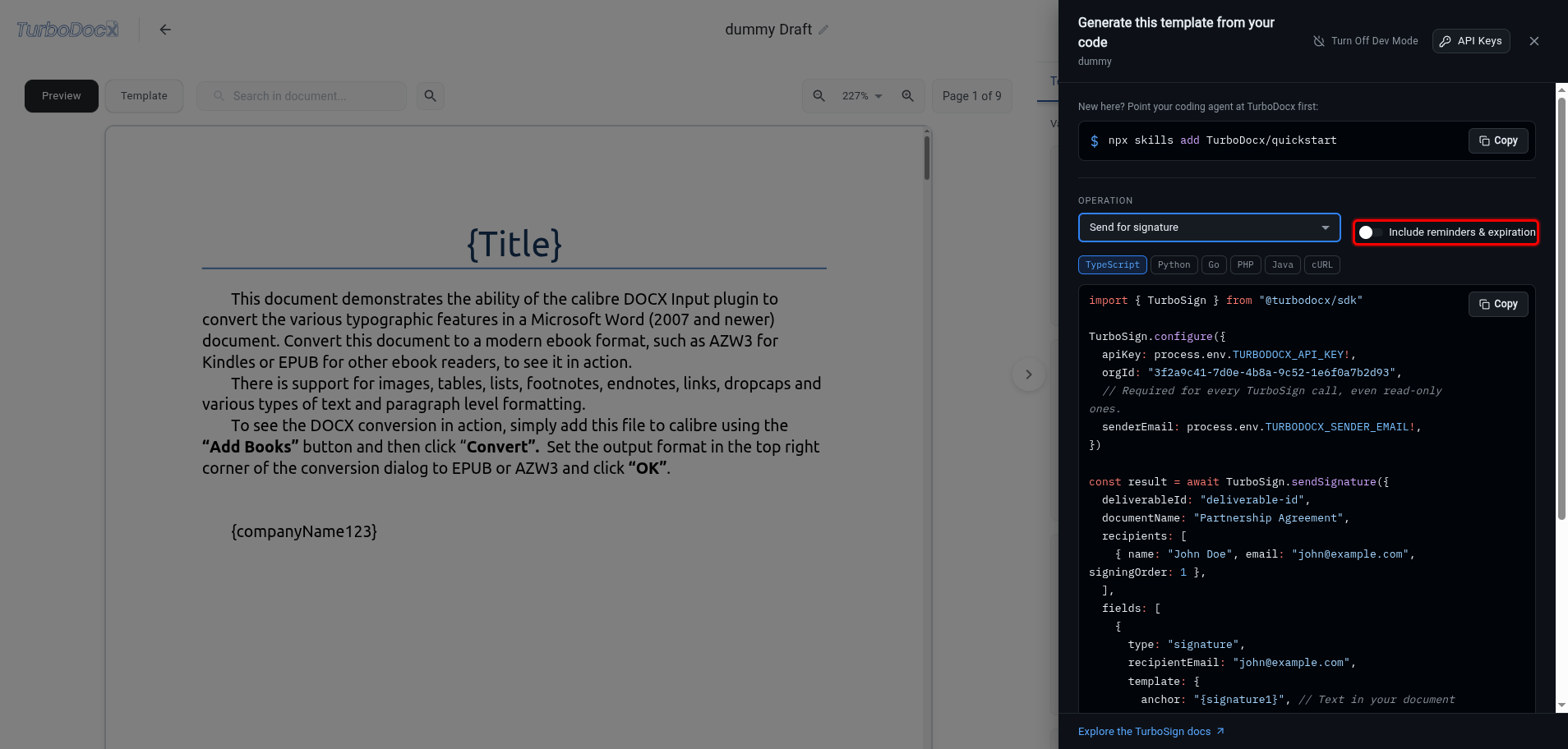Select the Go language tab
Image resolution: width=1568 pixels, height=749 pixels.
pos(1214,265)
